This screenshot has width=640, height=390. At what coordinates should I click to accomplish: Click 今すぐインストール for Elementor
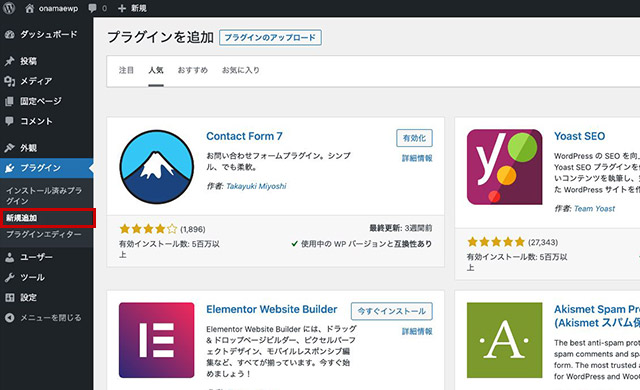[x=391, y=311]
